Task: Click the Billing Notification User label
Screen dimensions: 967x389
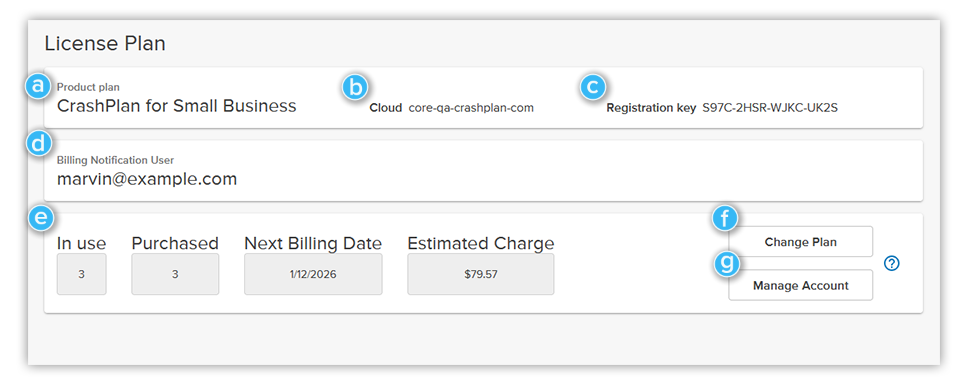Action: [x=115, y=160]
